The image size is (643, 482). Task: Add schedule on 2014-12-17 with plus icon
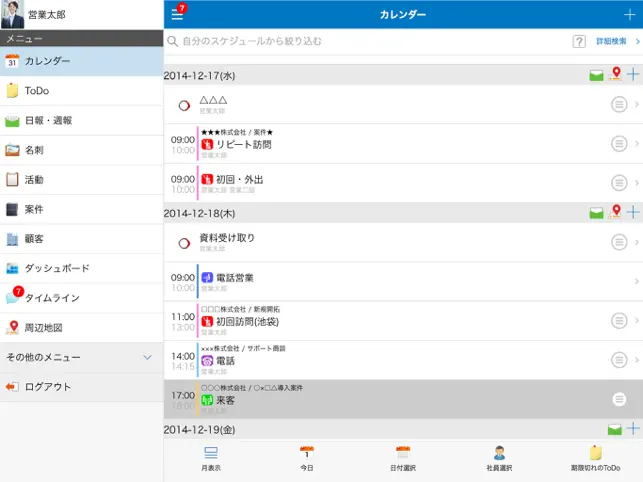pyautogui.click(x=633, y=74)
